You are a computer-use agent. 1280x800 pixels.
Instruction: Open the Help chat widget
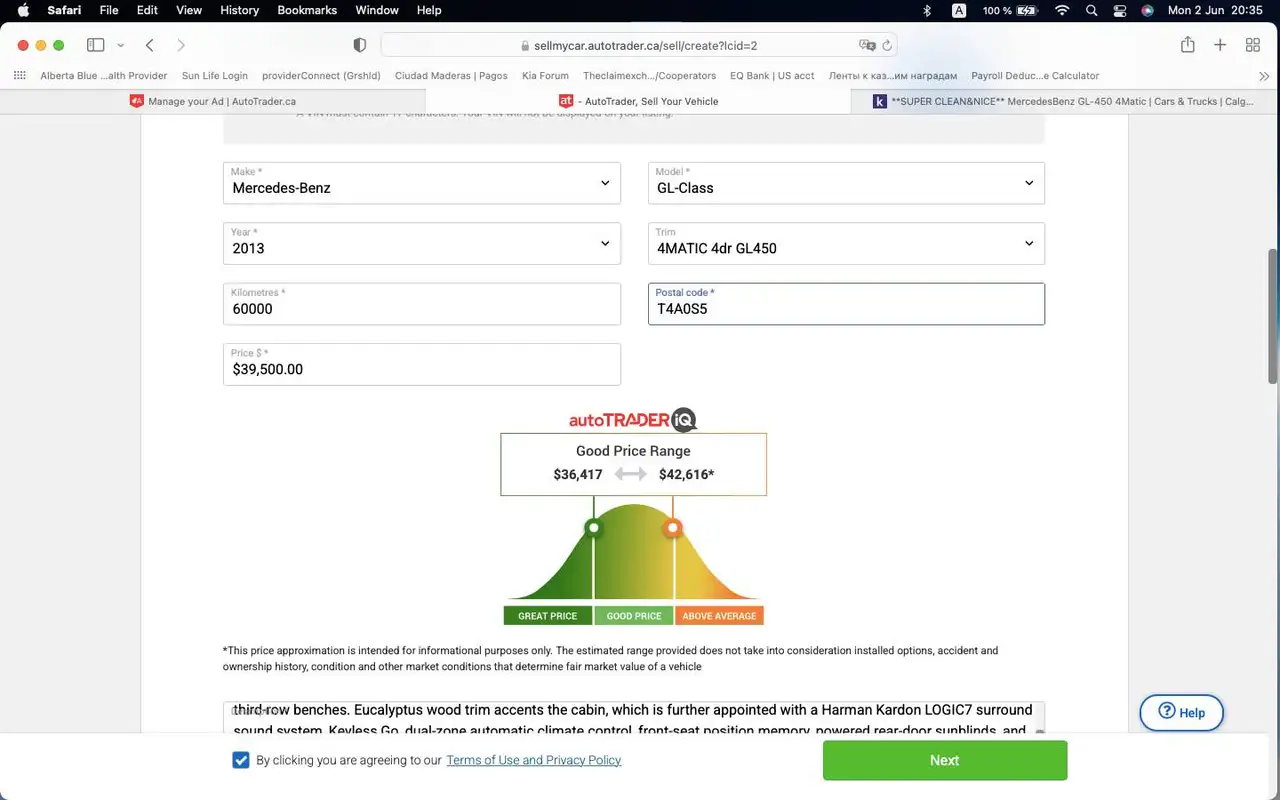click(x=1181, y=712)
